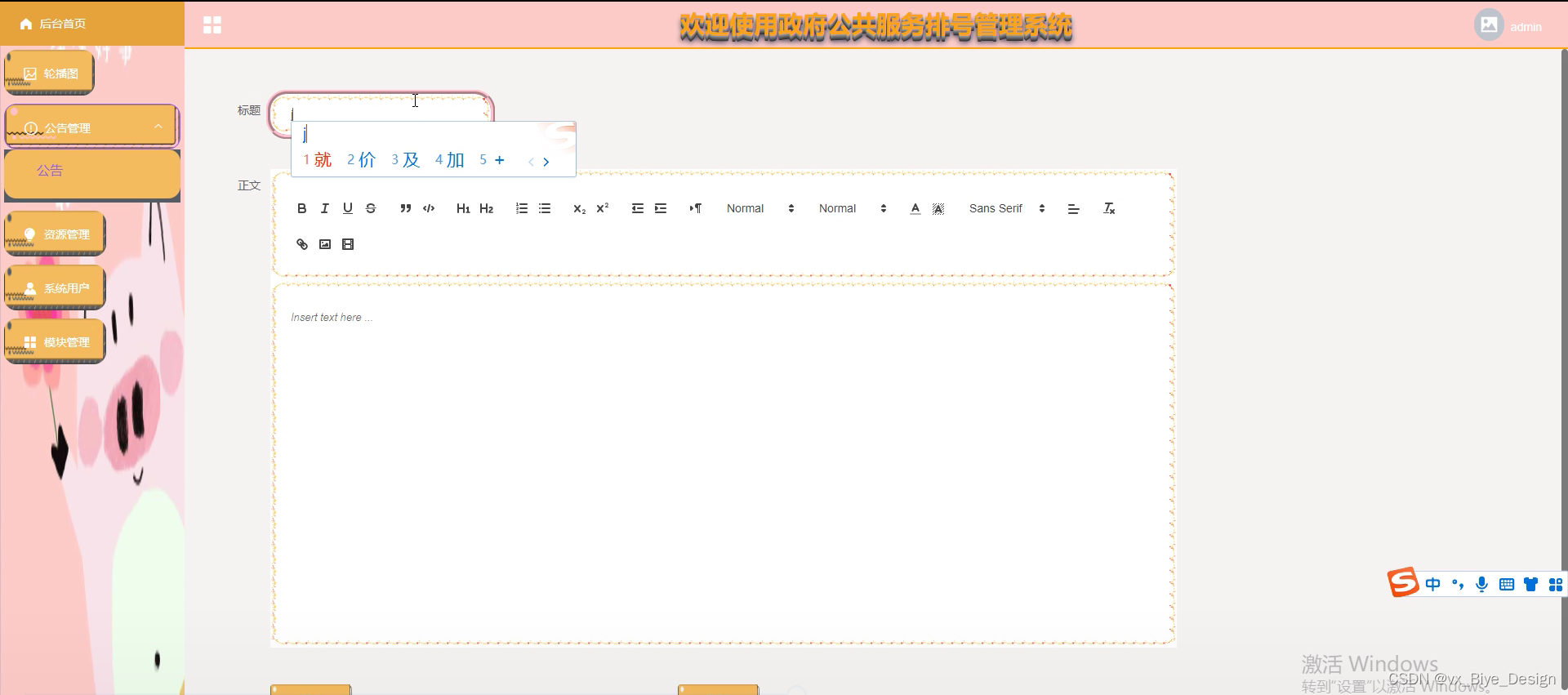
Task: Go to next IME candidate page
Action: (546, 162)
